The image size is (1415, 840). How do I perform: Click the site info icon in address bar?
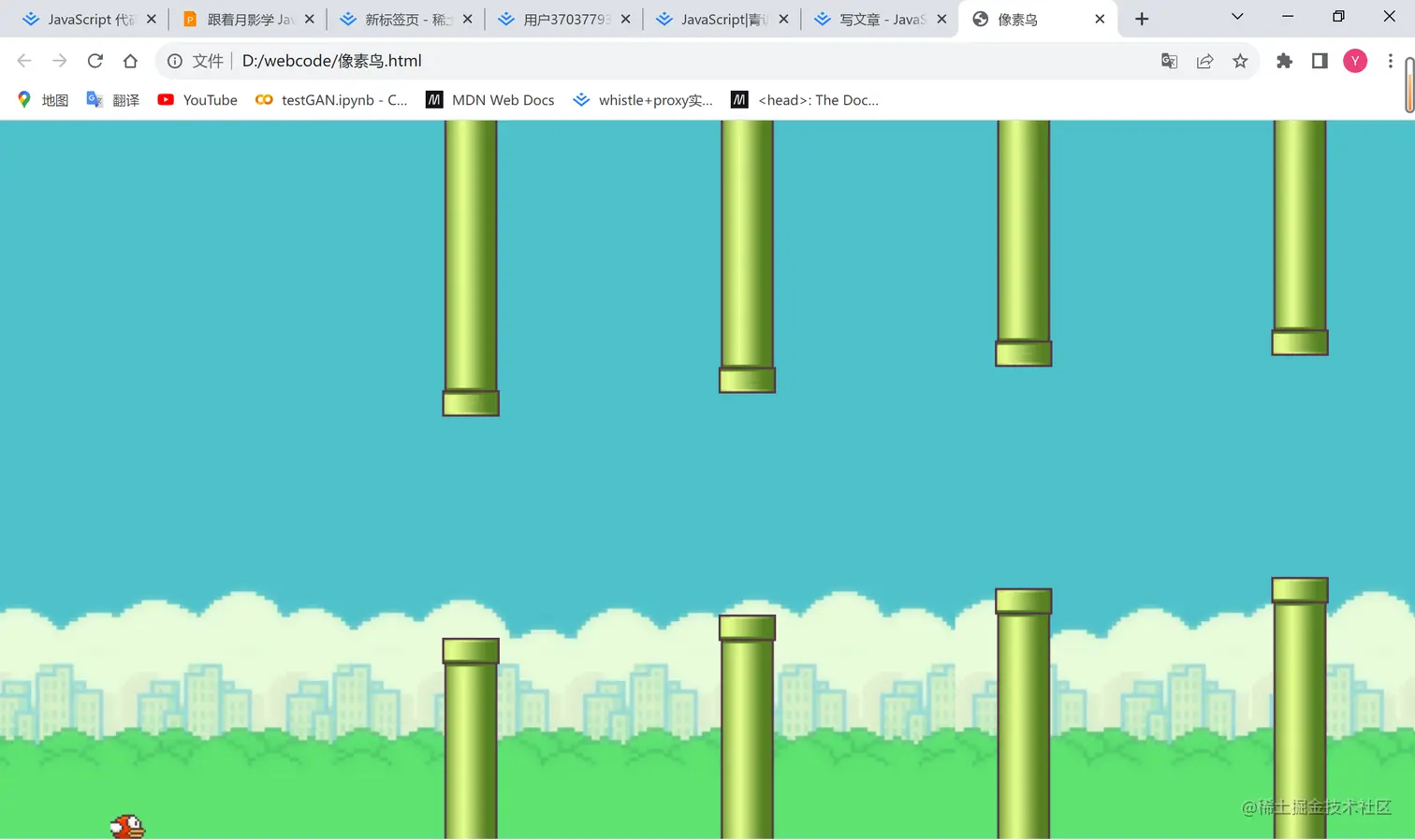coord(175,61)
